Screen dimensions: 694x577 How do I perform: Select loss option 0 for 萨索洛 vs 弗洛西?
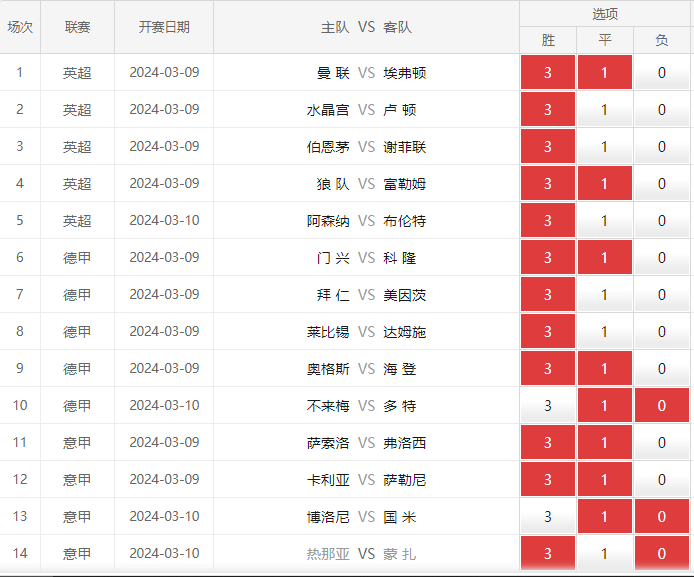(x=662, y=442)
